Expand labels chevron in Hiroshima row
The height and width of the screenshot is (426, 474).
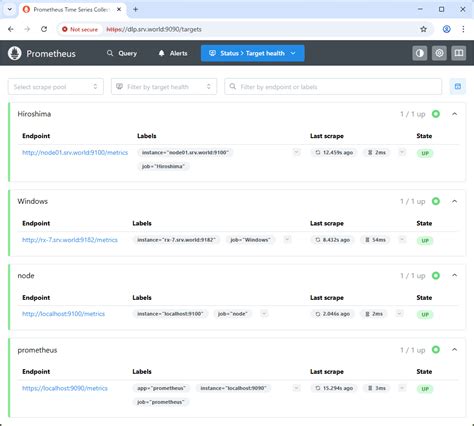[296, 153]
